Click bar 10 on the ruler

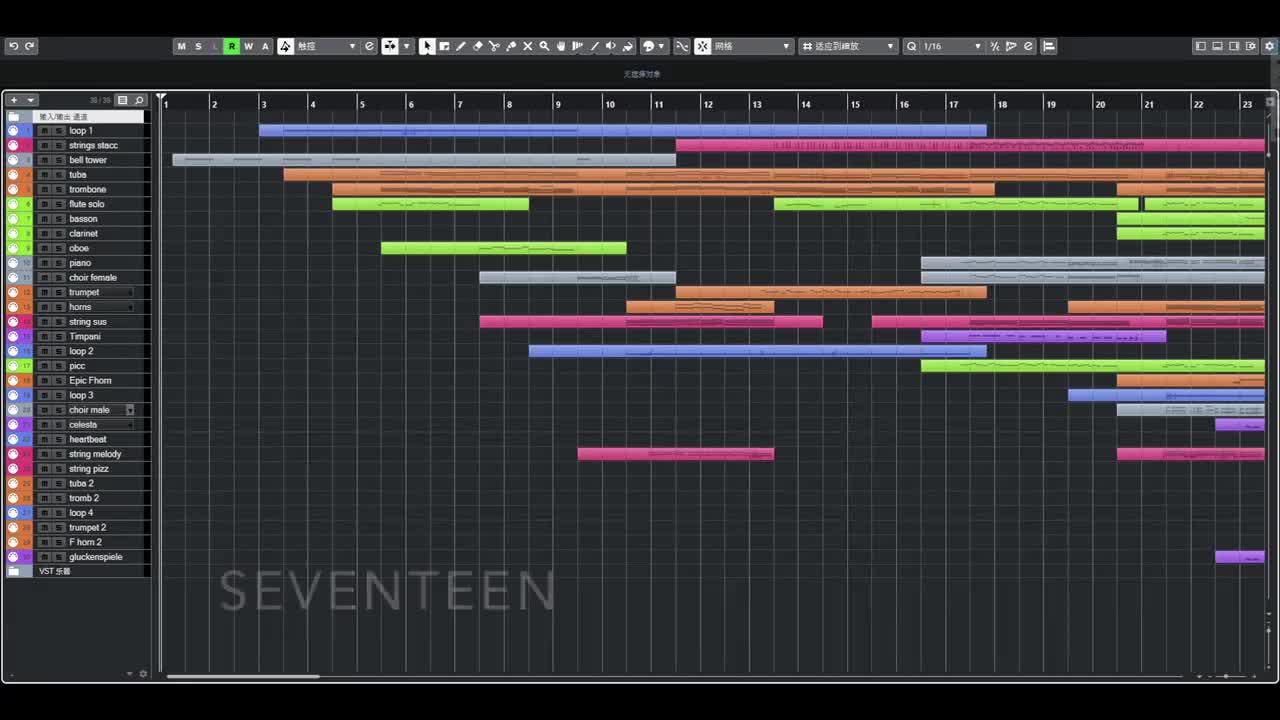(609, 104)
